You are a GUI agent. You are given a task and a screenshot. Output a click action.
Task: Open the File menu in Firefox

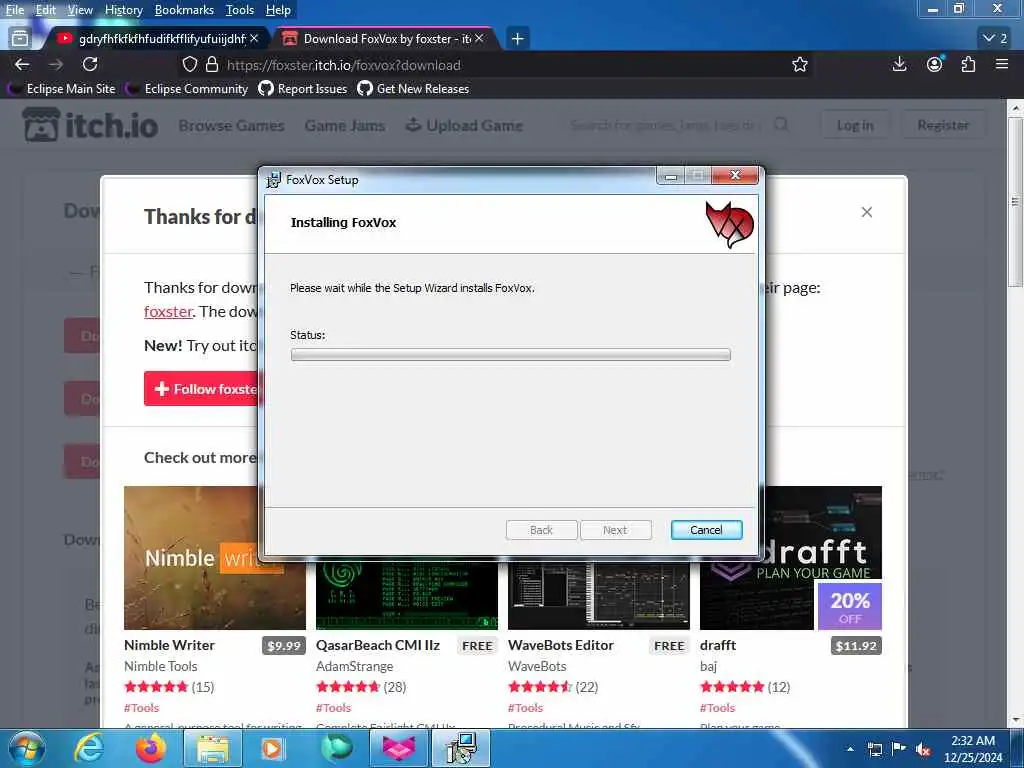(15, 10)
